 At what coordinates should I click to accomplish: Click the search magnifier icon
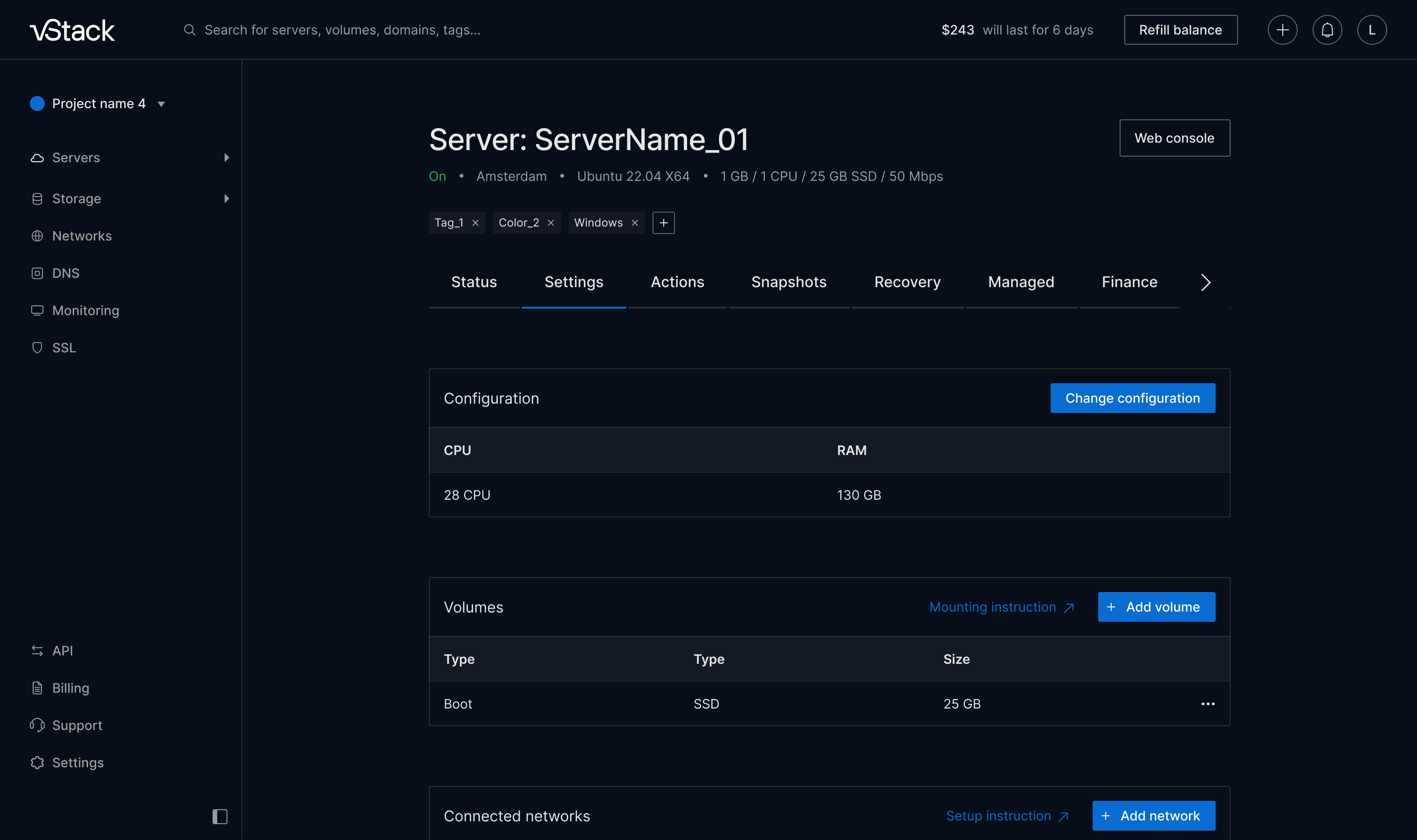(x=190, y=30)
